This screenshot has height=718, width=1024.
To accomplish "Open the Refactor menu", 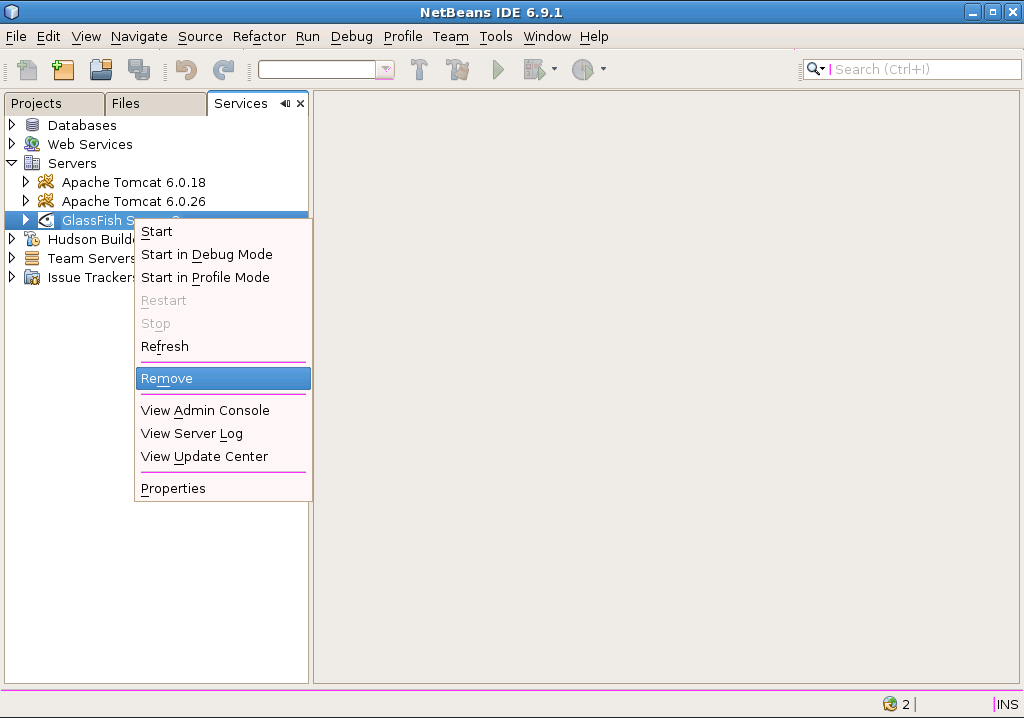I will click(x=259, y=37).
